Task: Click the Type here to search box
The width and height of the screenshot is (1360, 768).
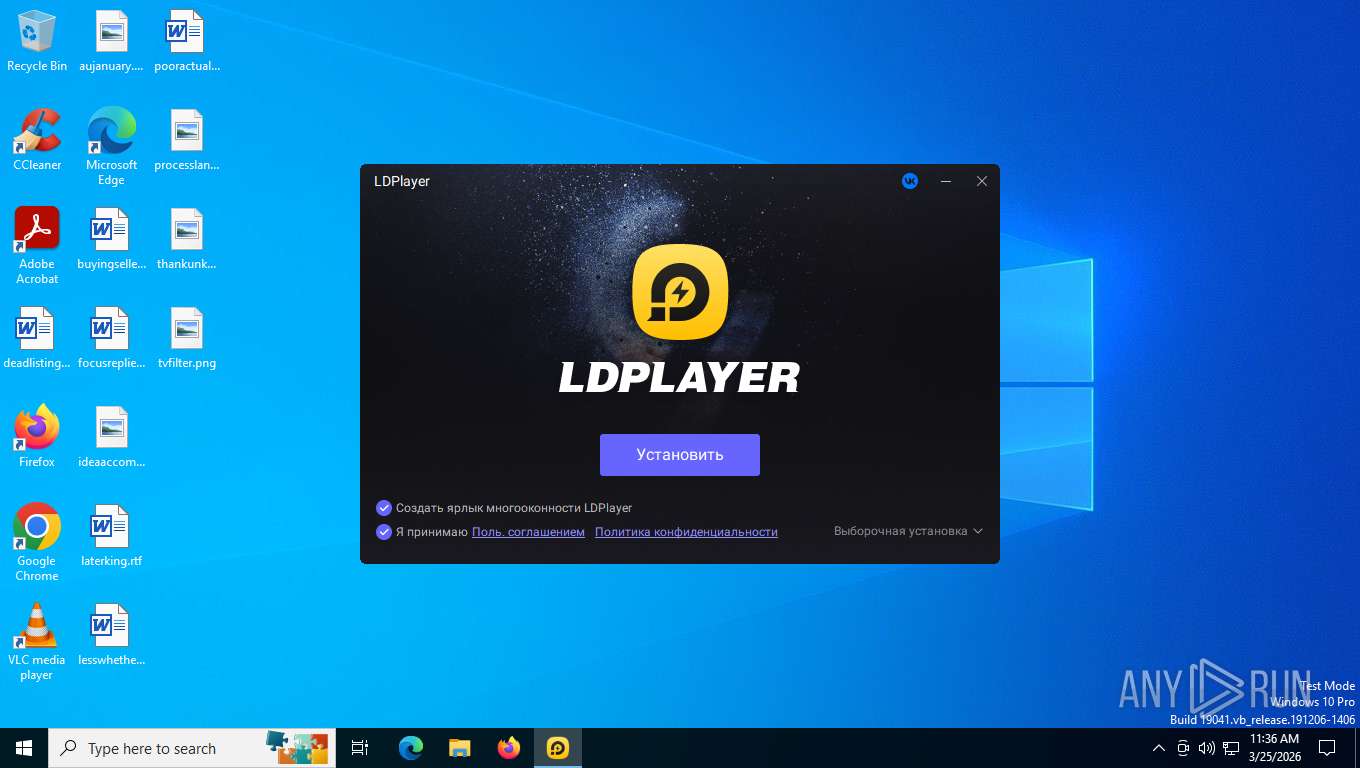Action: [192, 748]
